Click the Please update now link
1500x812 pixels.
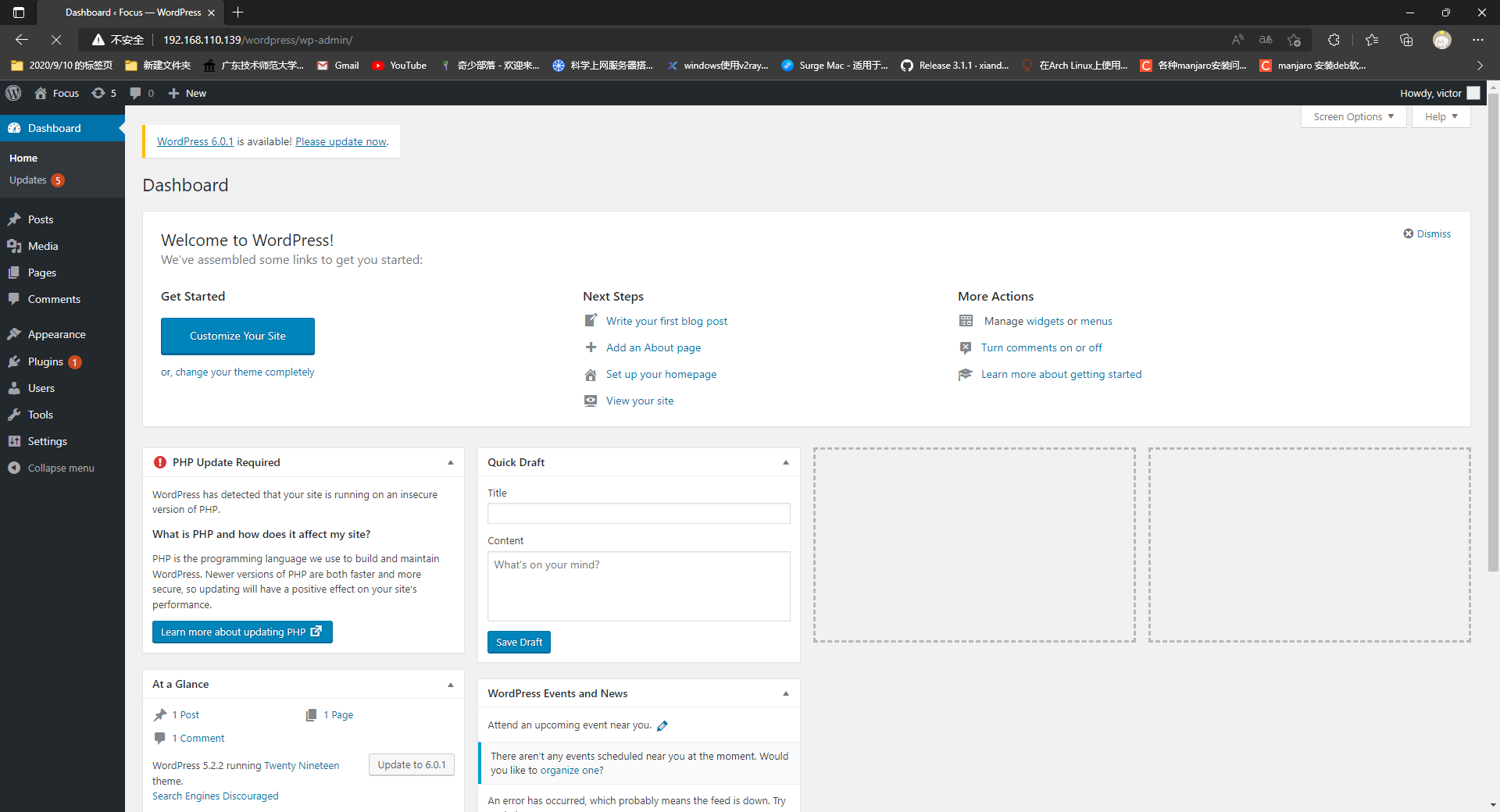click(x=341, y=141)
